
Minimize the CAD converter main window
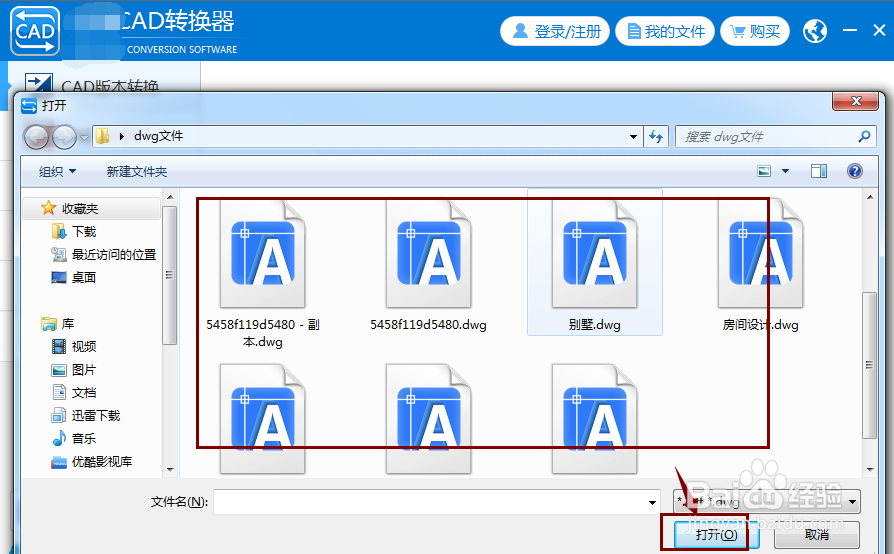(850, 30)
